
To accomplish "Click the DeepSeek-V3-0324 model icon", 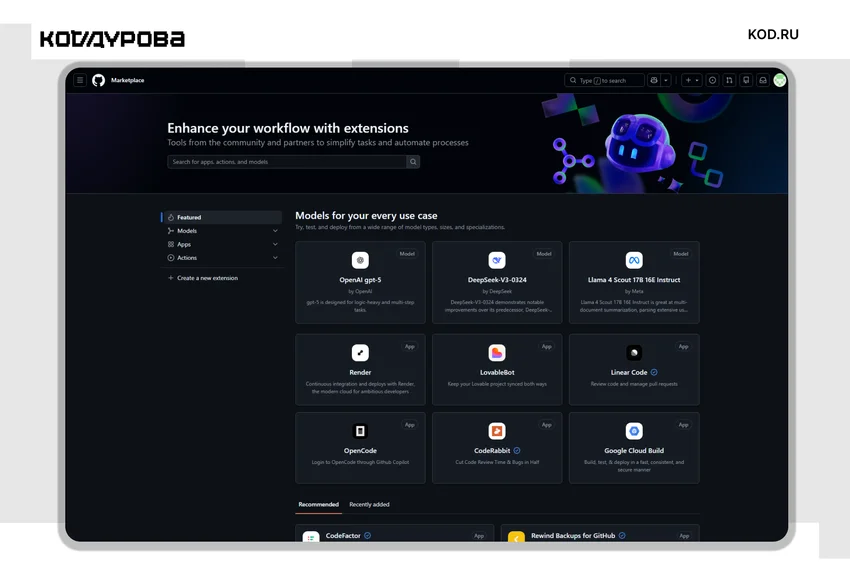I will (497, 260).
